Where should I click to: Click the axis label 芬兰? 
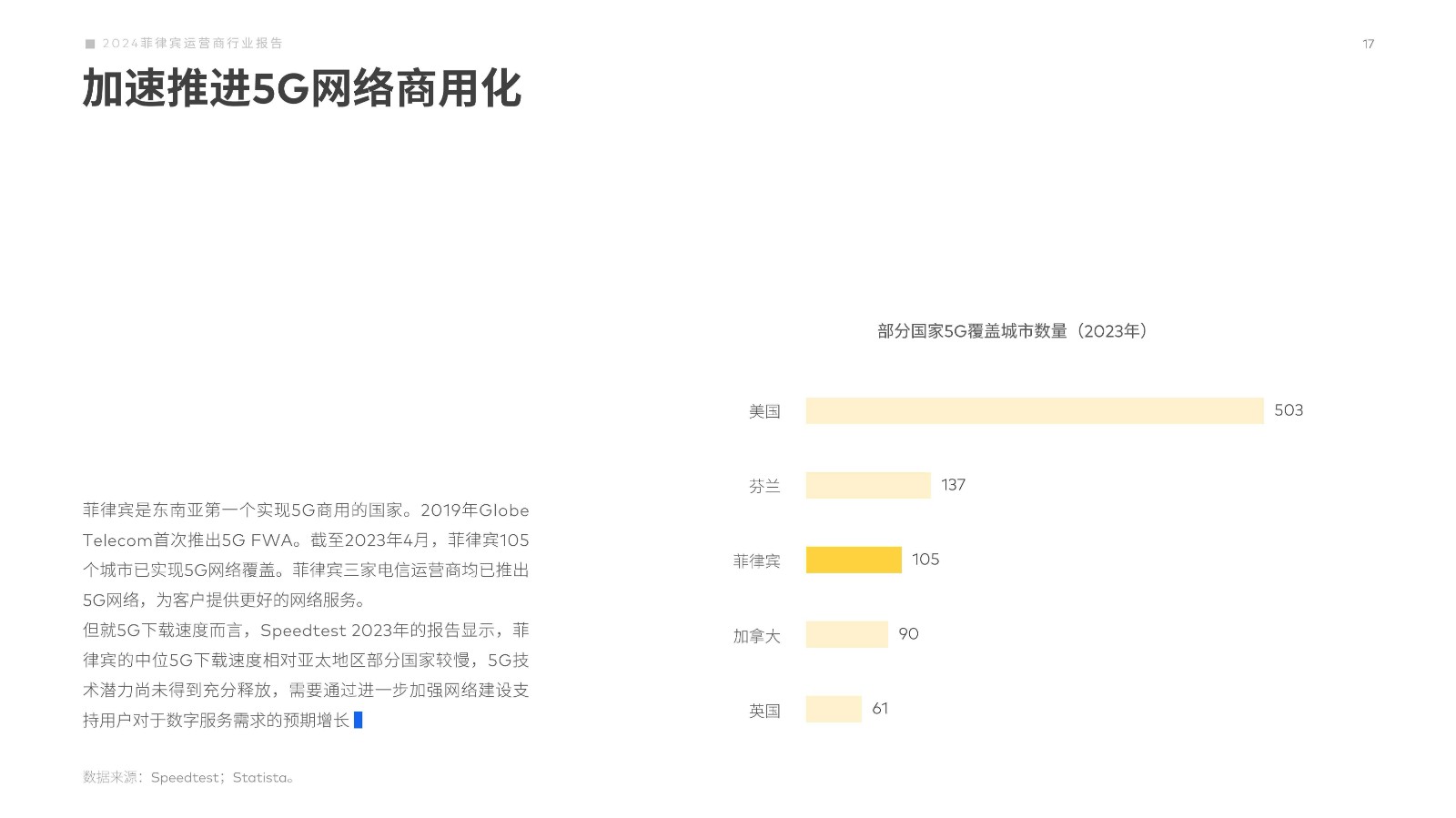[764, 486]
